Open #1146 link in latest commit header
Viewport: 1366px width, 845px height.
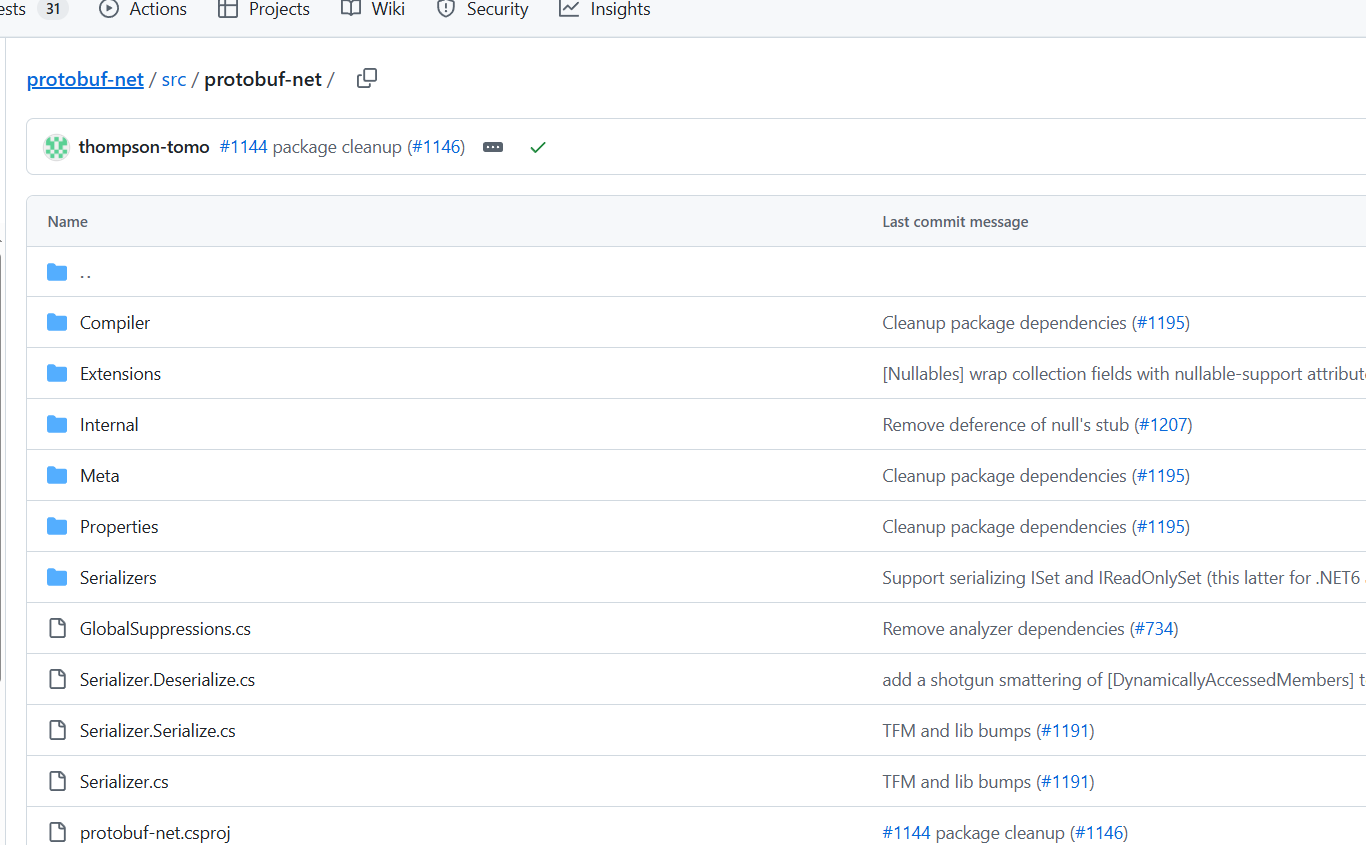[x=438, y=147]
